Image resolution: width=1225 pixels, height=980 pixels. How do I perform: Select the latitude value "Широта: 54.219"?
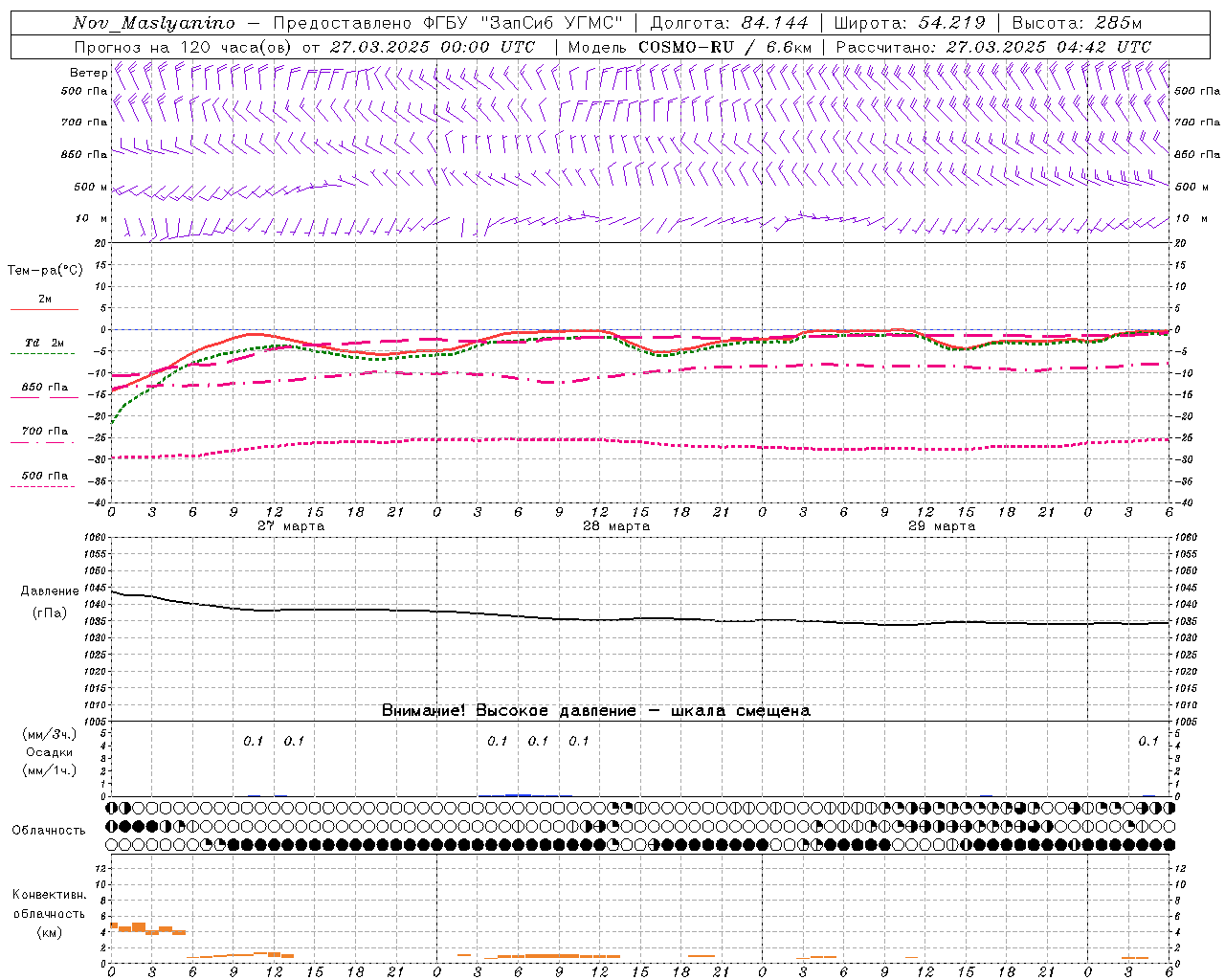[909, 23]
